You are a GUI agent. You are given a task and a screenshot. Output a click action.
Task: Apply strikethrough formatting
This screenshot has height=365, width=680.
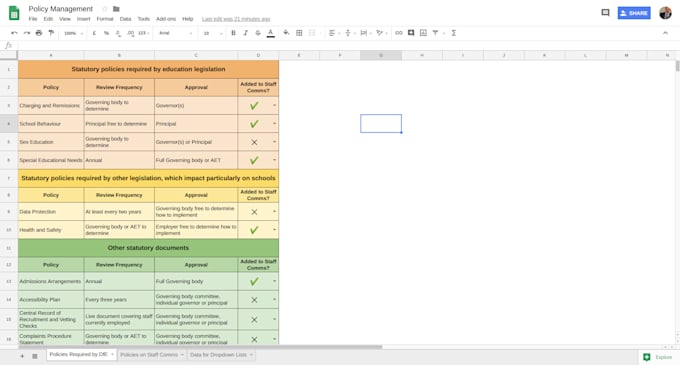coord(258,33)
